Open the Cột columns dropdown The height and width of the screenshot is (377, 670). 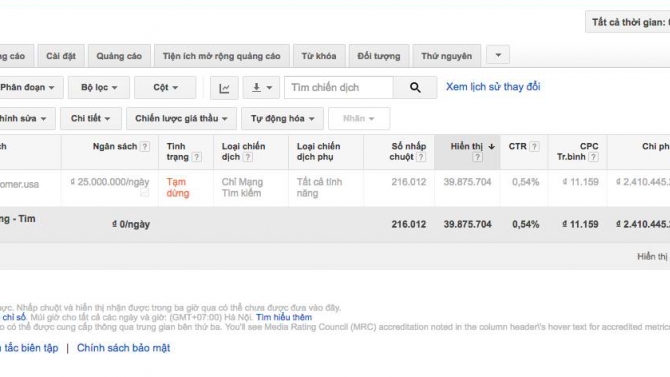click(165, 88)
